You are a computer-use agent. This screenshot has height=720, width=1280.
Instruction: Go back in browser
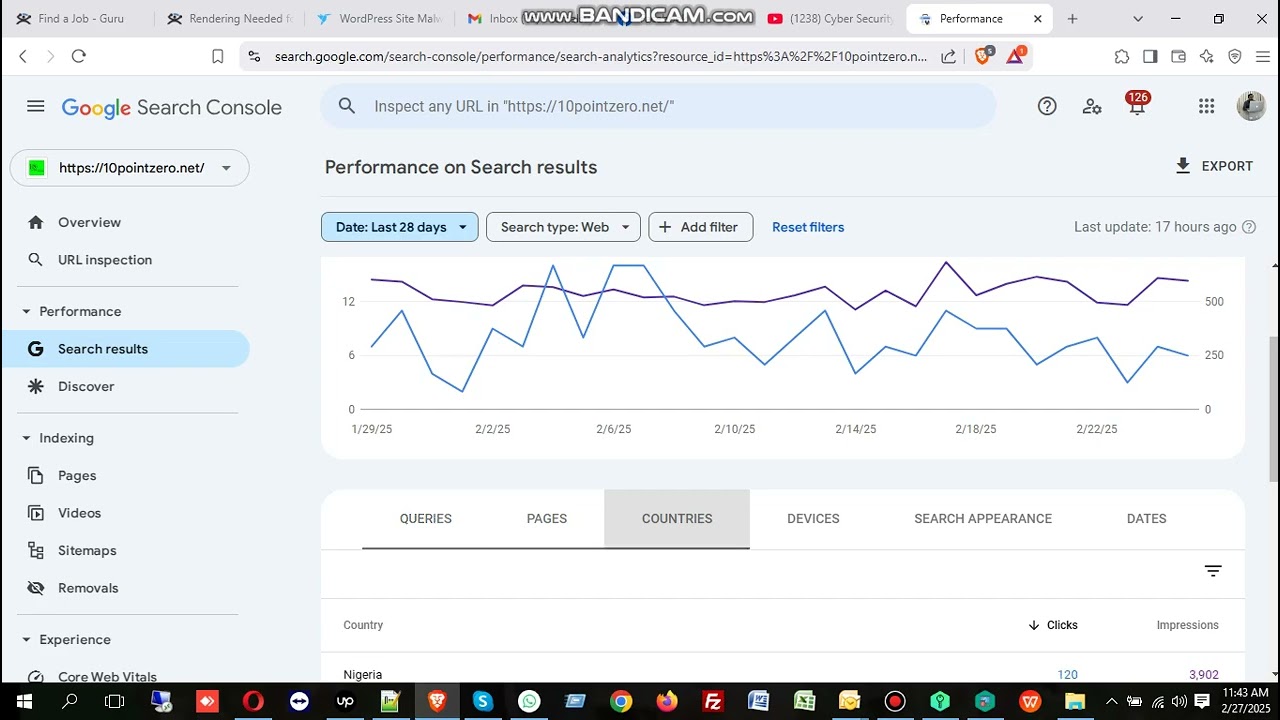coord(23,56)
